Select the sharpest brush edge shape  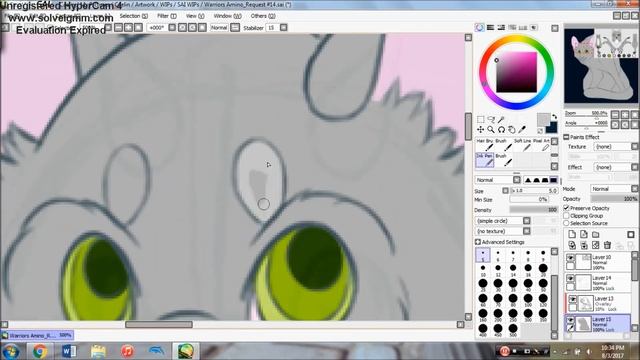[528, 180]
